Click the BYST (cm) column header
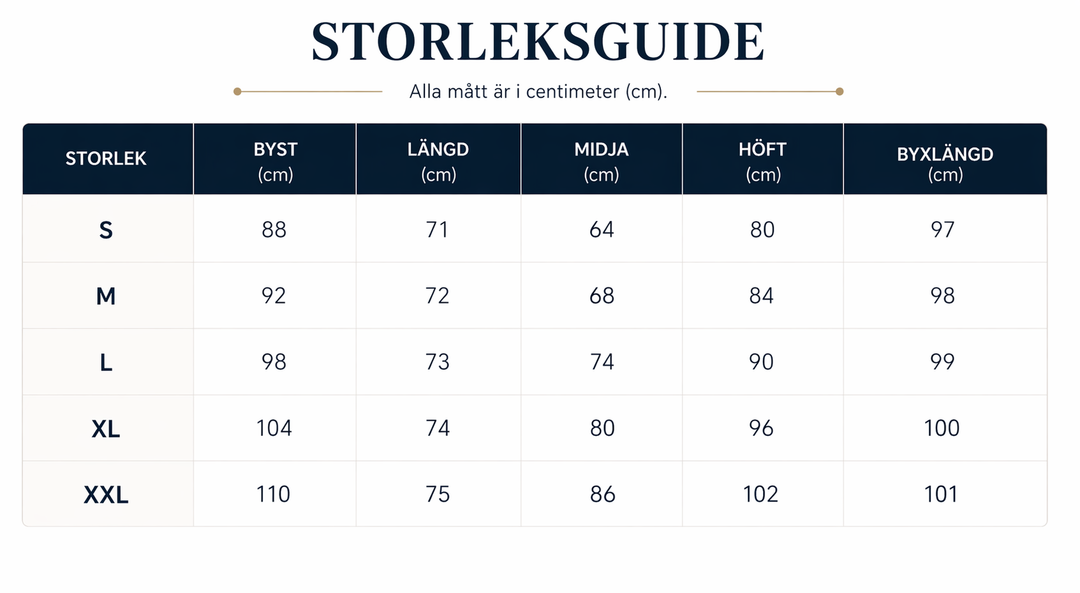The width and height of the screenshot is (1080, 593). (276, 161)
